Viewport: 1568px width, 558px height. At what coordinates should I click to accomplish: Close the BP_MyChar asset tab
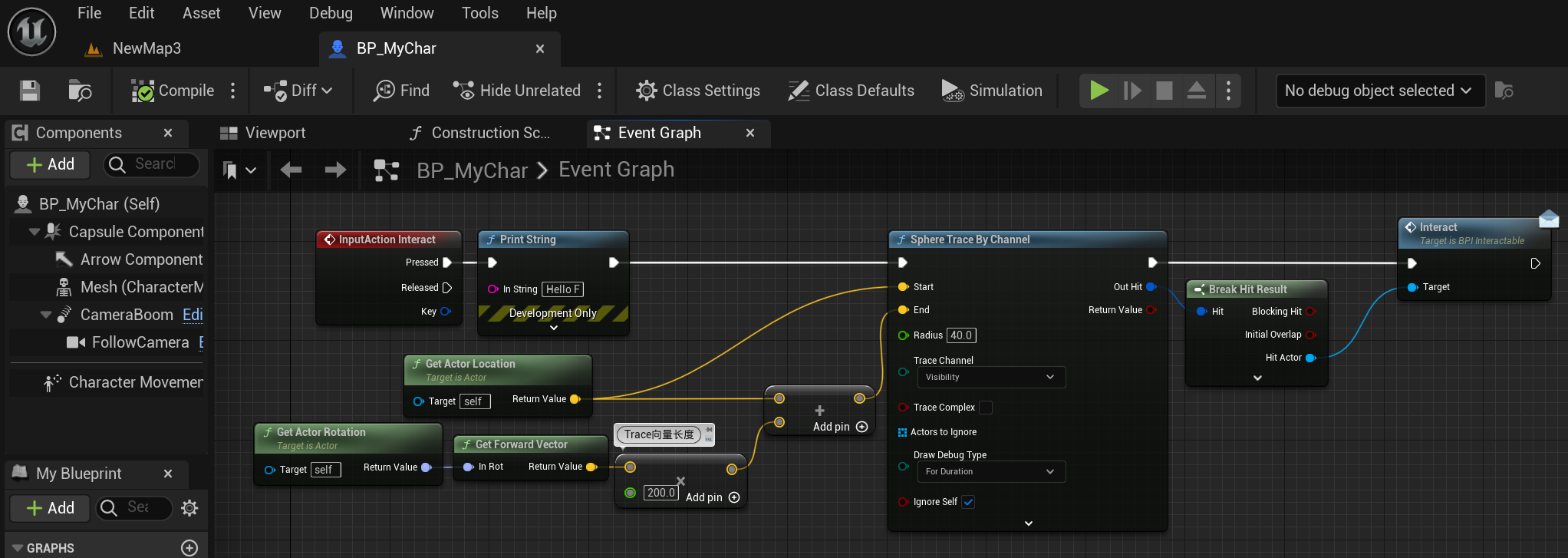(x=540, y=48)
